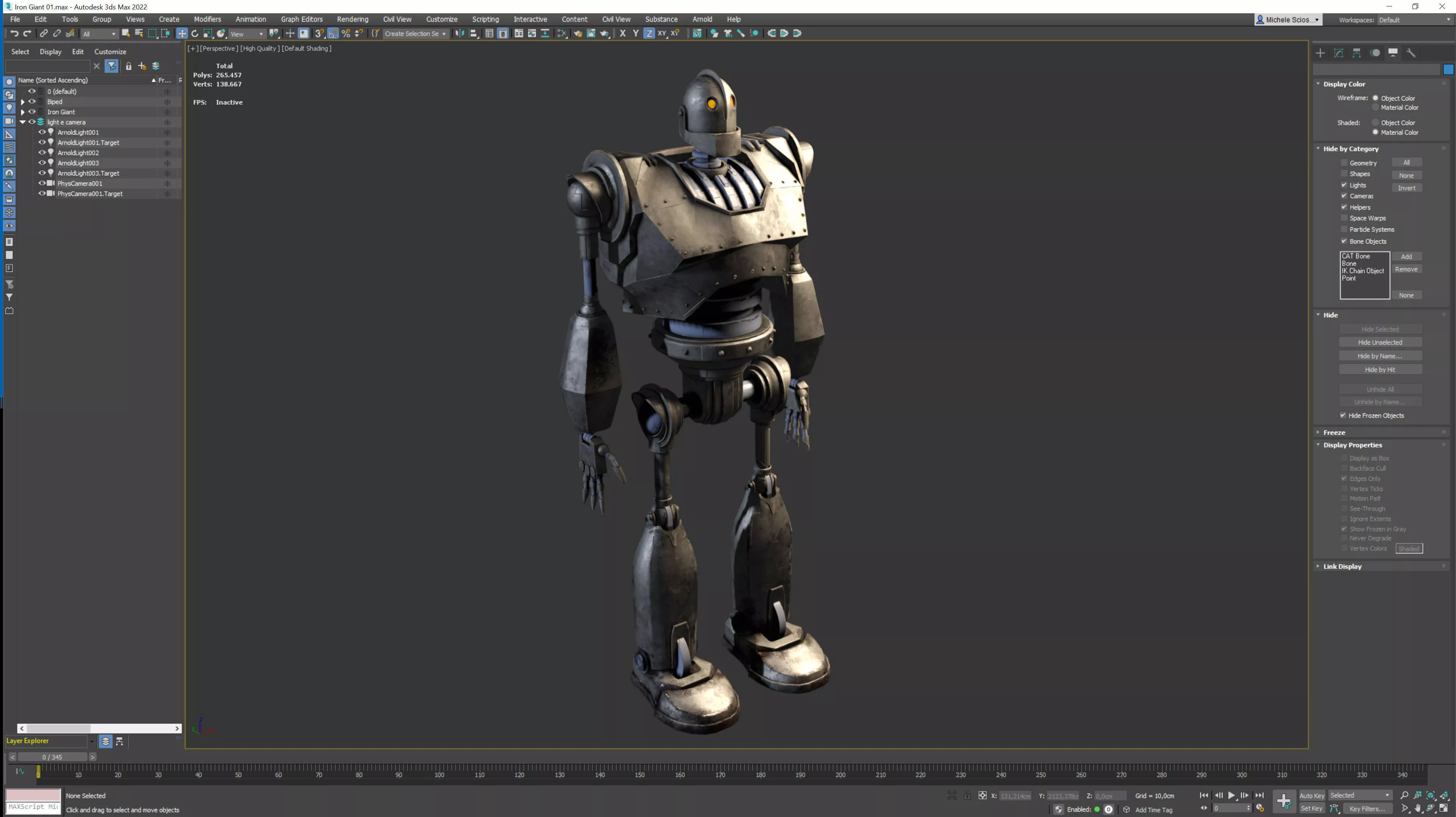Toggle Angle Snap in the main toolbar
The image size is (1456, 817).
click(x=333, y=33)
